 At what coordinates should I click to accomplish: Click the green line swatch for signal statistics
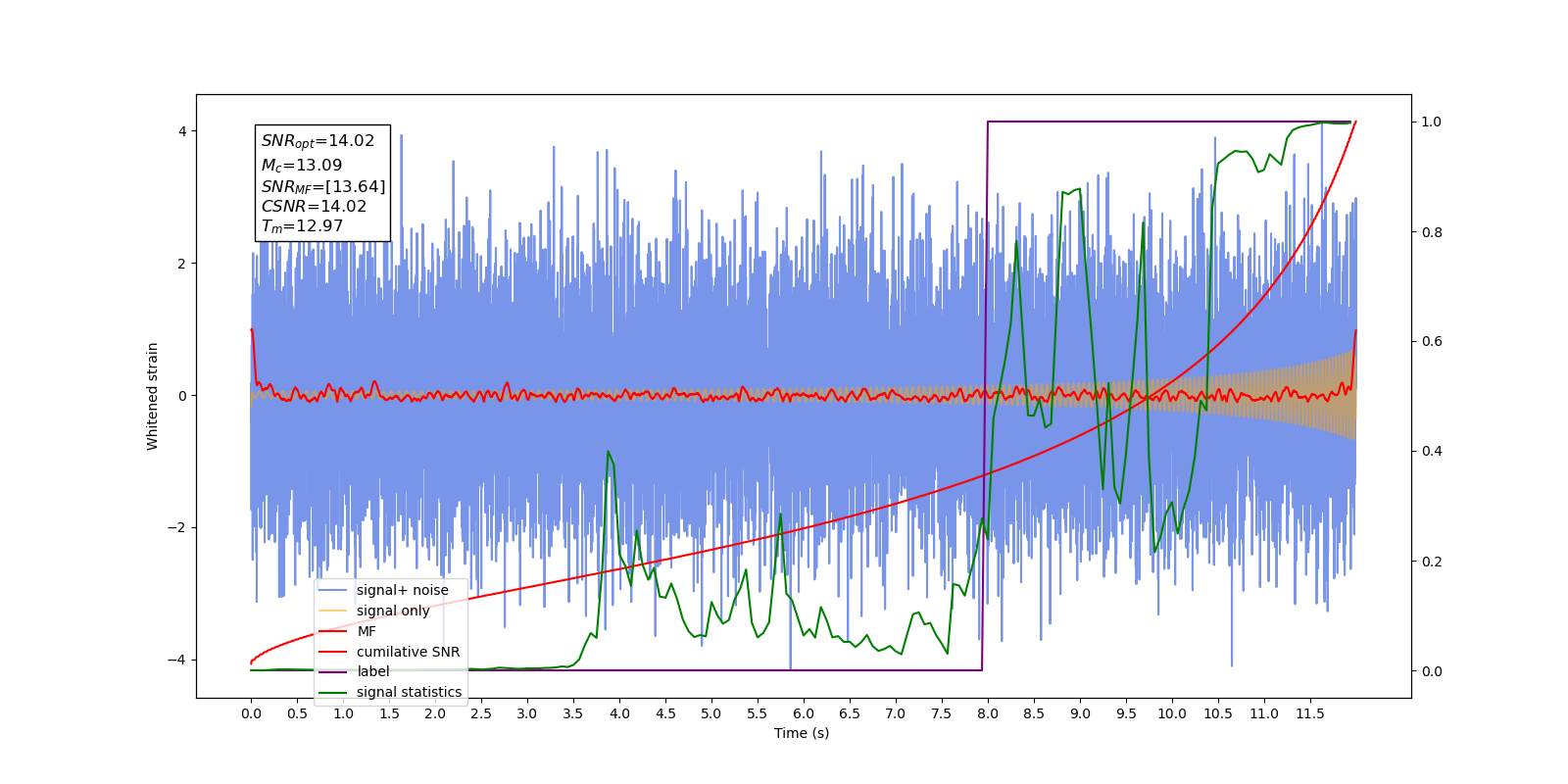coord(333,692)
